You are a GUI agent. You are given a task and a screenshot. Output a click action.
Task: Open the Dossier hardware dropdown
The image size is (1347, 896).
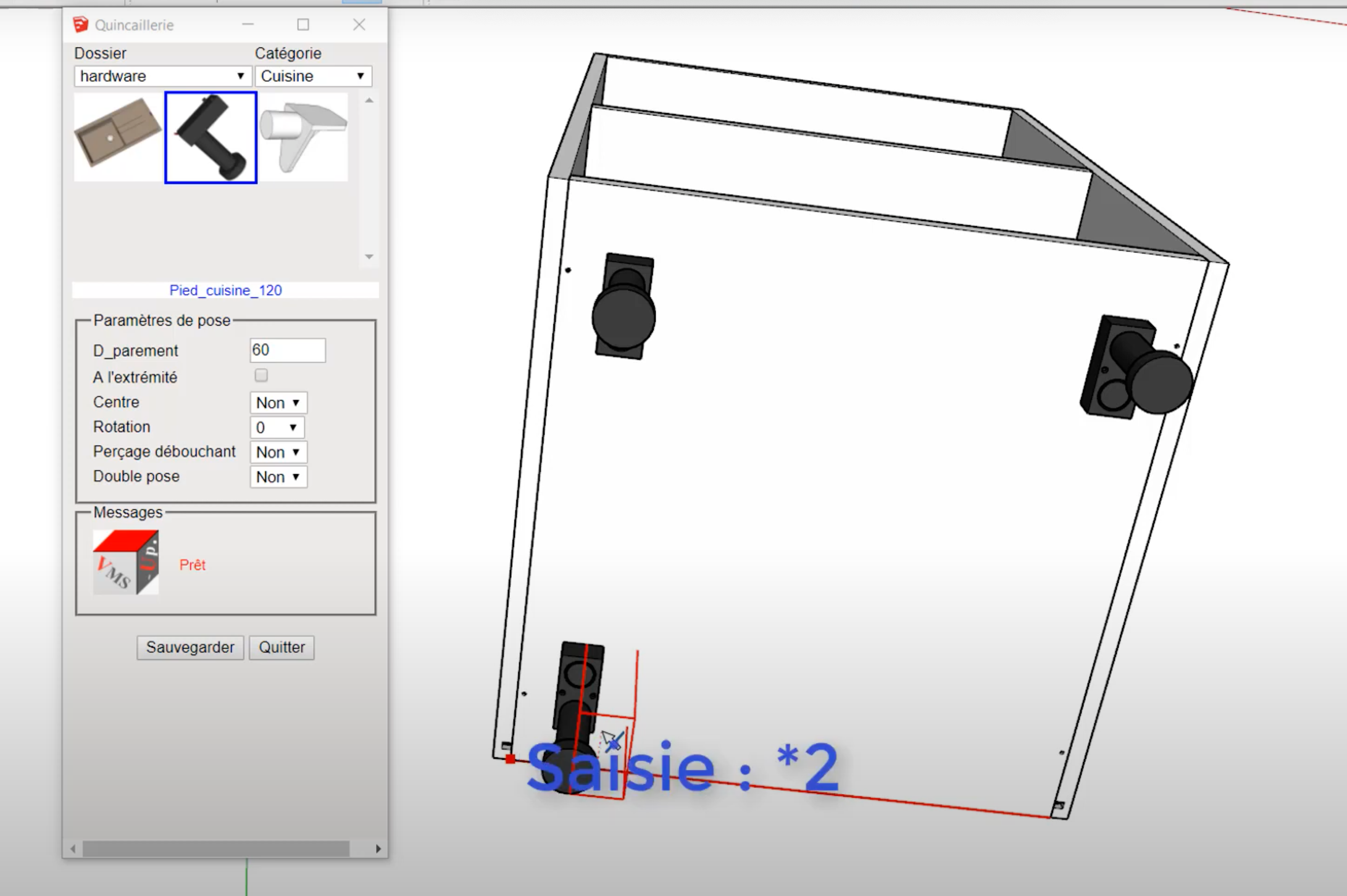(x=163, y=76)
